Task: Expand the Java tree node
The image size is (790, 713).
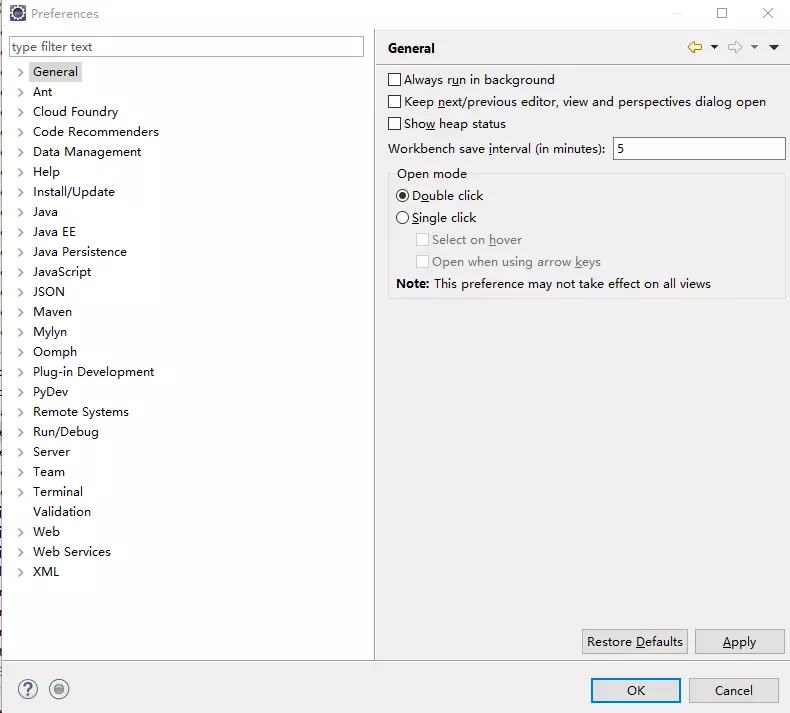Action: pos(21,212)
